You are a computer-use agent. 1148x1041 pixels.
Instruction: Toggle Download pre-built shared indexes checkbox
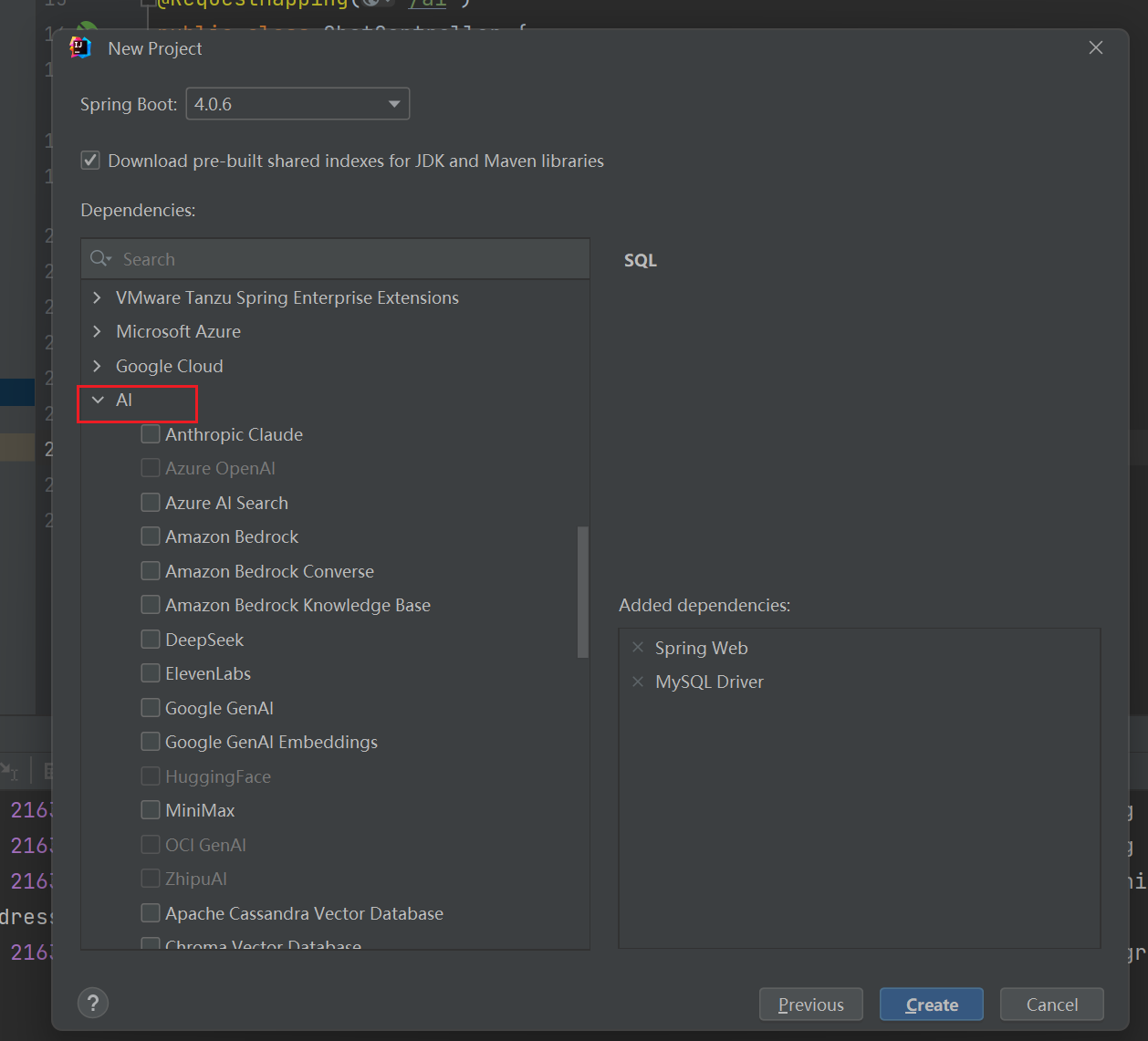click(x=90, y=161)
